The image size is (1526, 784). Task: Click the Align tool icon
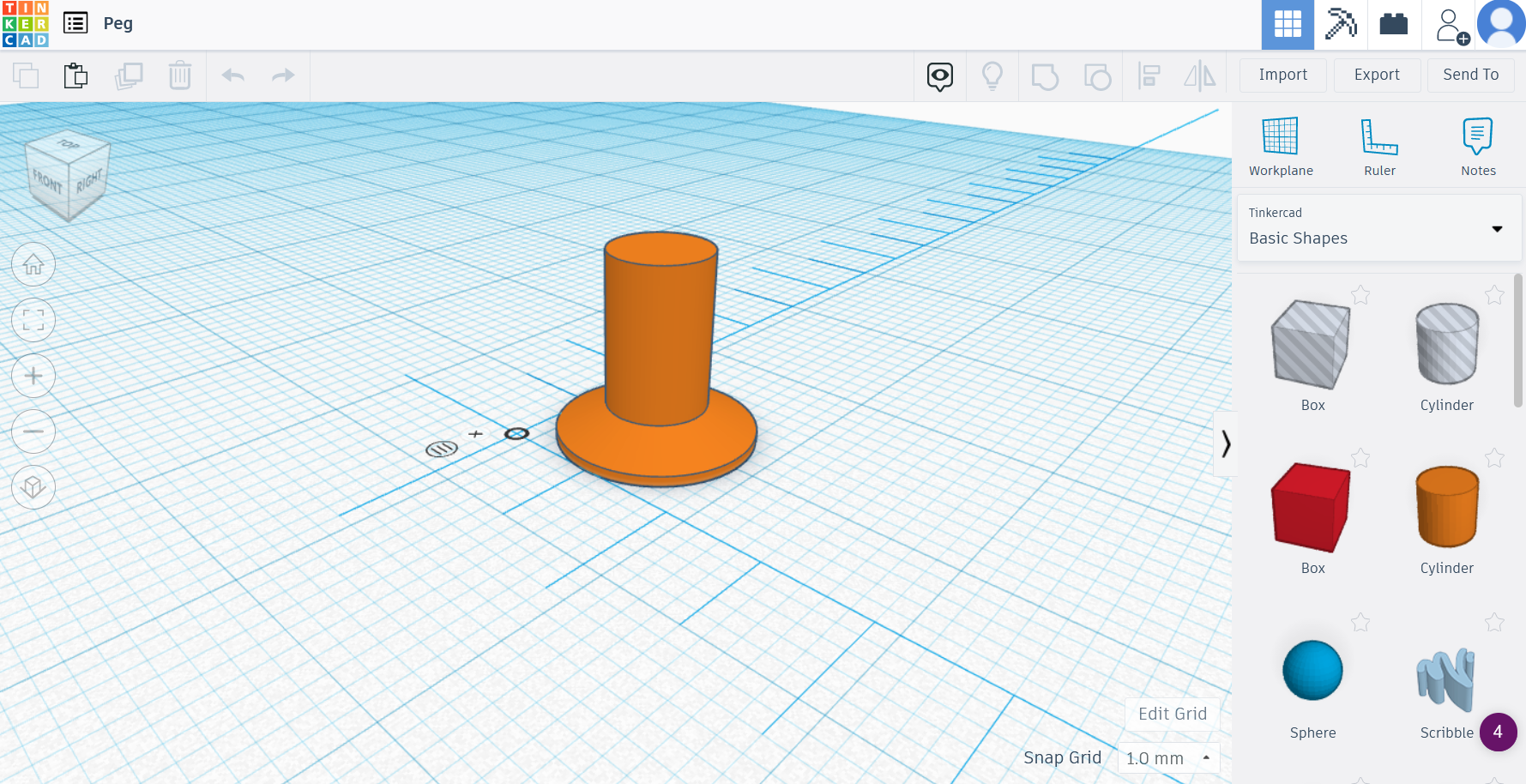[1149, 76]
